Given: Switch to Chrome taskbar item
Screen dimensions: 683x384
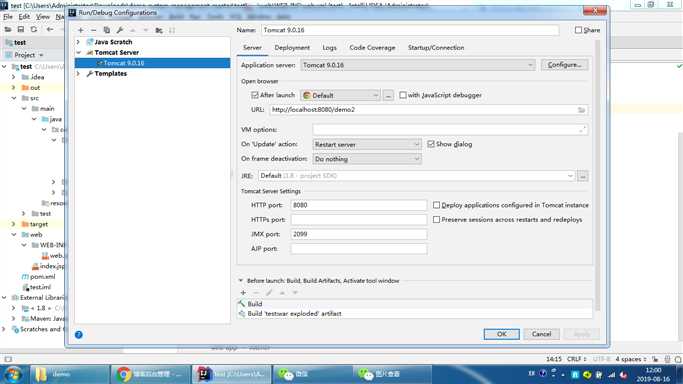Looking at the screenshot, I should [x=151, y=374].
